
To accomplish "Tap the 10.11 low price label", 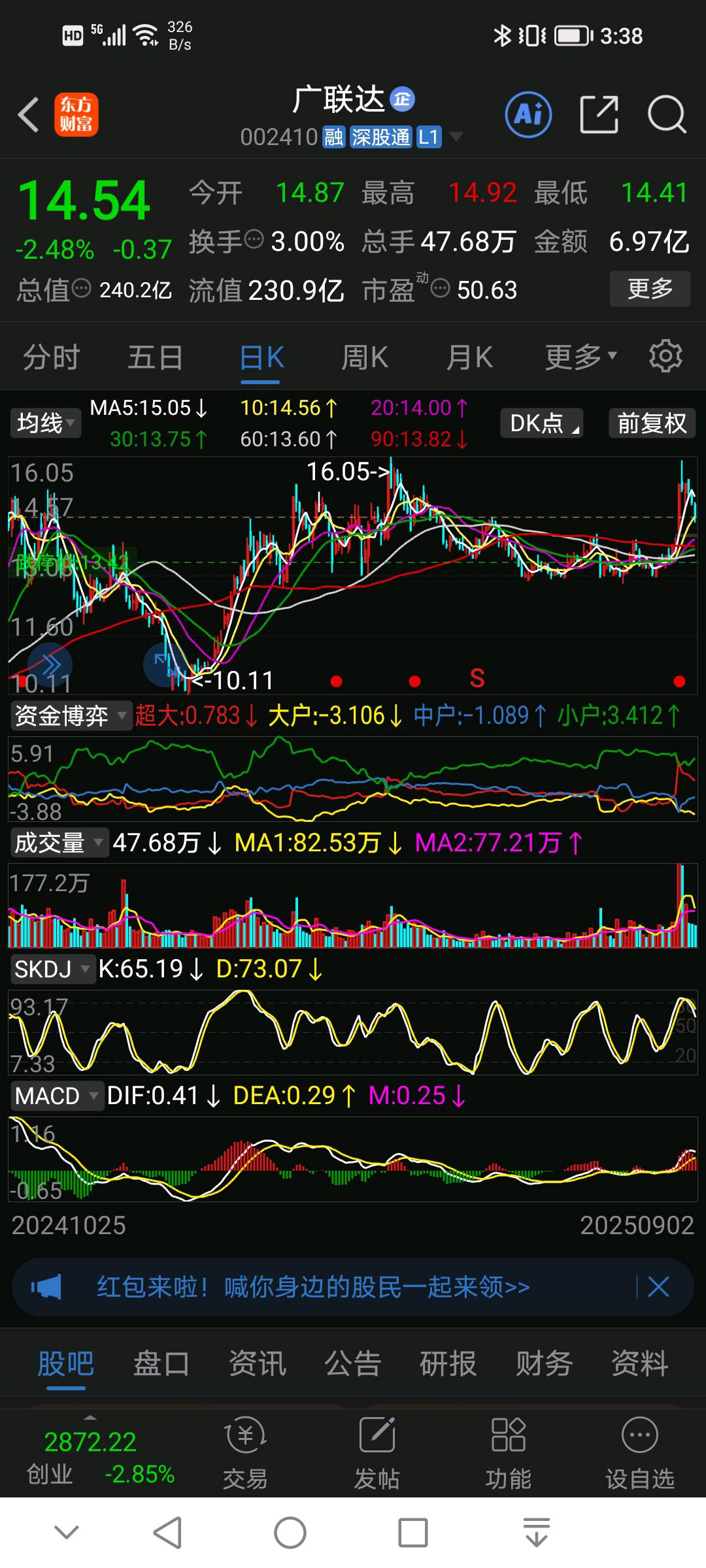I will tap(232, 680).
